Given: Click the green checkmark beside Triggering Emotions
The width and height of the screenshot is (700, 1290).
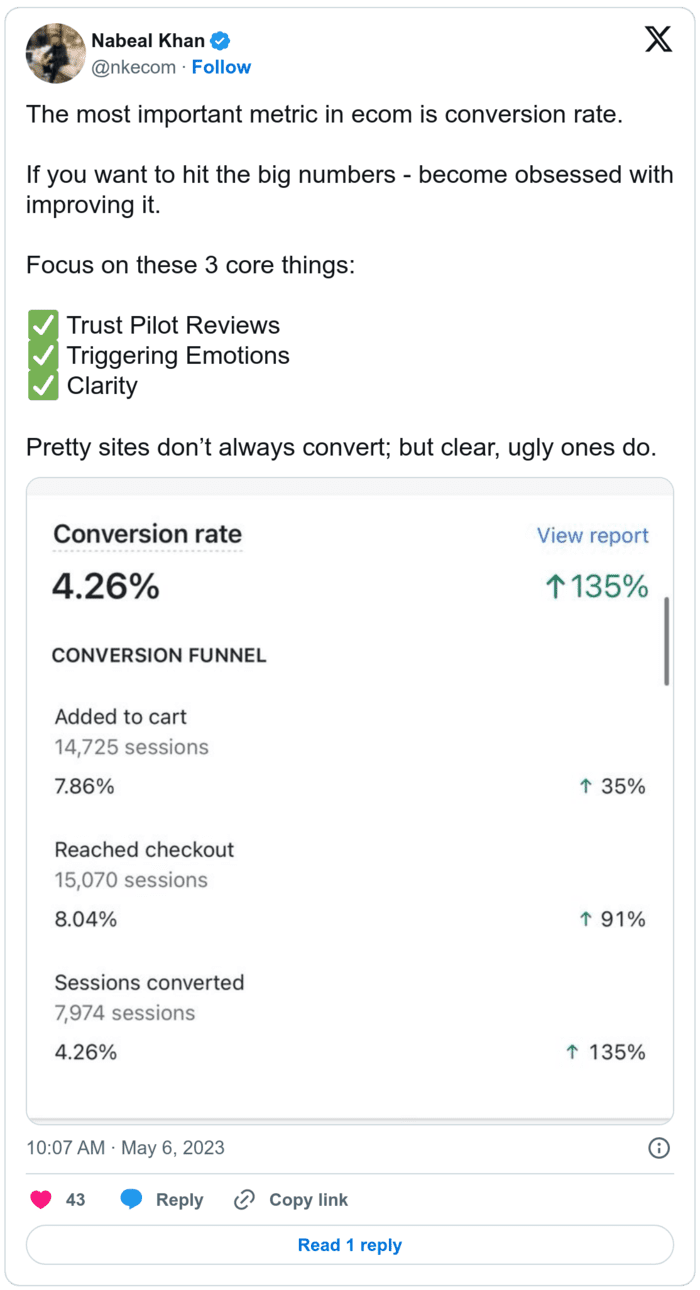Looking at the screenshot, I should tap(42, 355).
